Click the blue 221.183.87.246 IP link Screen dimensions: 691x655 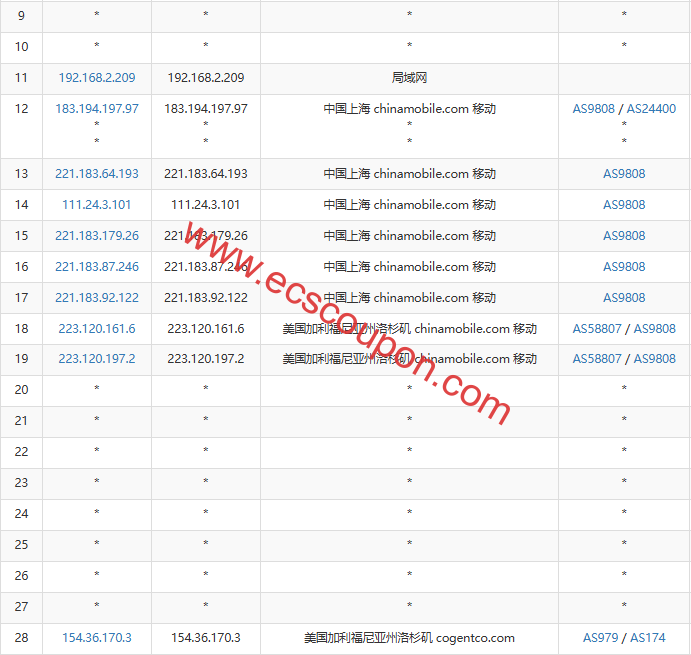click(97, 267)
